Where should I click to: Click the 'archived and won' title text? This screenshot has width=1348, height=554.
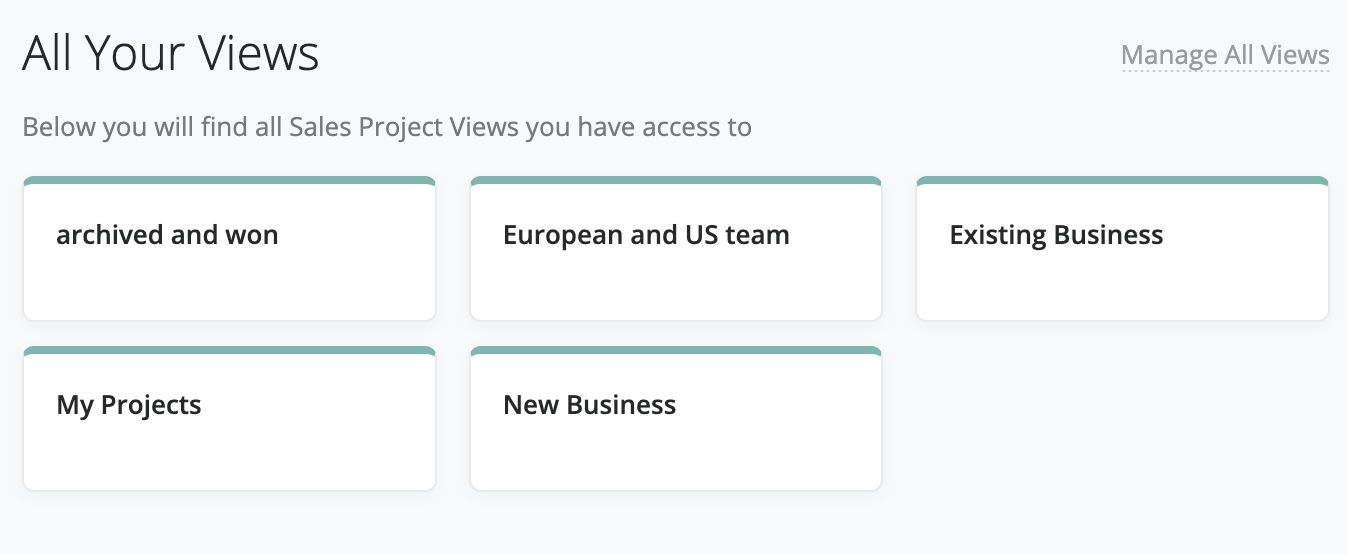click(x=167, y=235)
